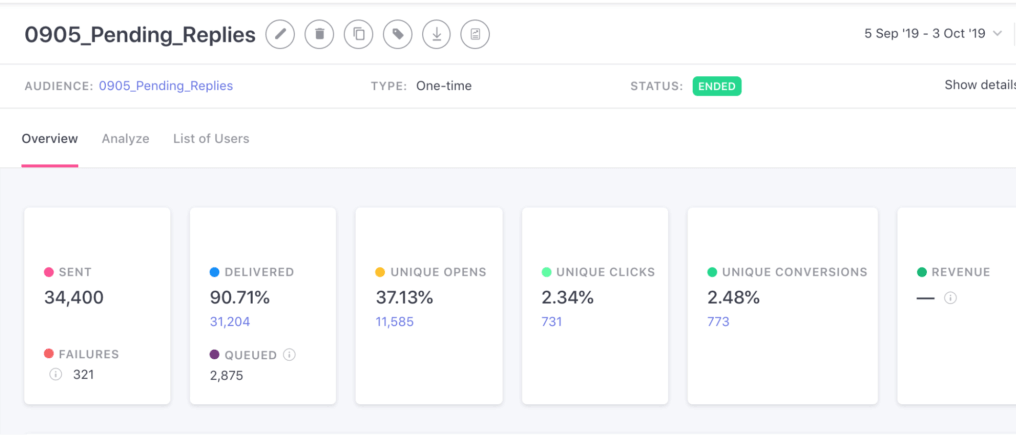
Task: Click the info icon under Revenue
Action: (x=950, y=298)
